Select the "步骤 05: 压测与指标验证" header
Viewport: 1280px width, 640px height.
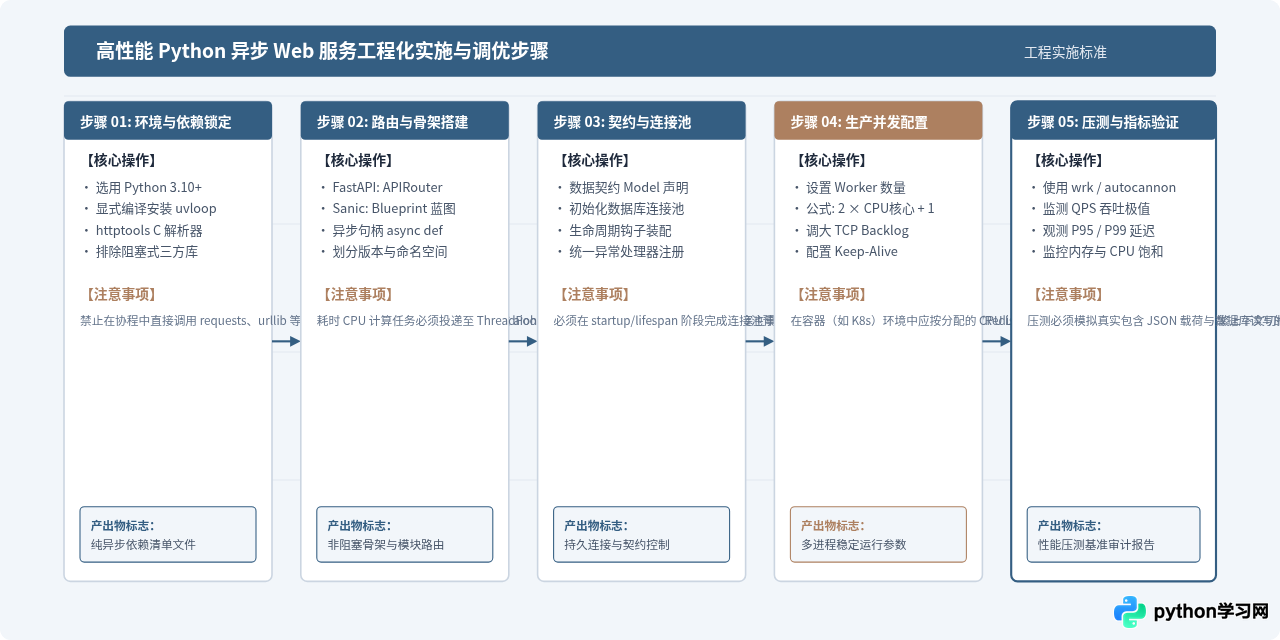point(1114,120)
